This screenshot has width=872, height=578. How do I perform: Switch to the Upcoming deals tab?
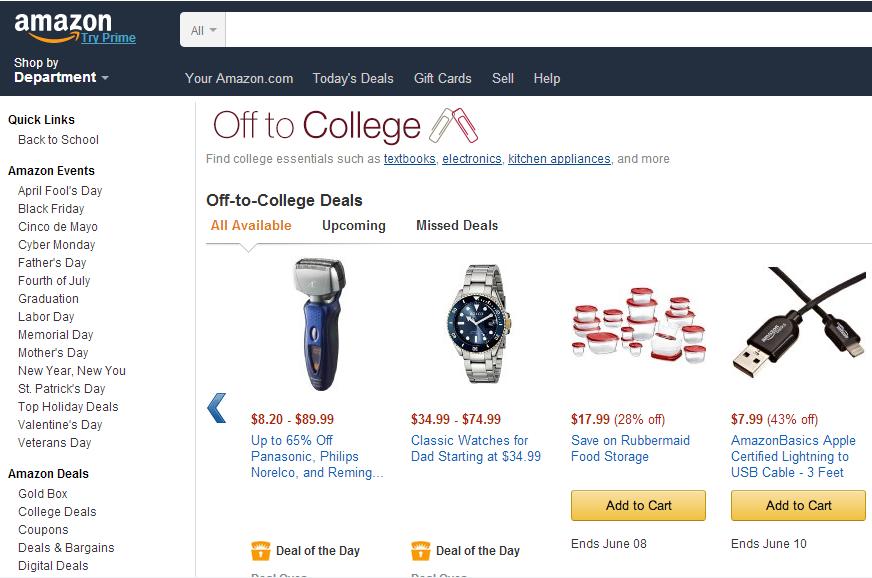(x=353, y=225)
